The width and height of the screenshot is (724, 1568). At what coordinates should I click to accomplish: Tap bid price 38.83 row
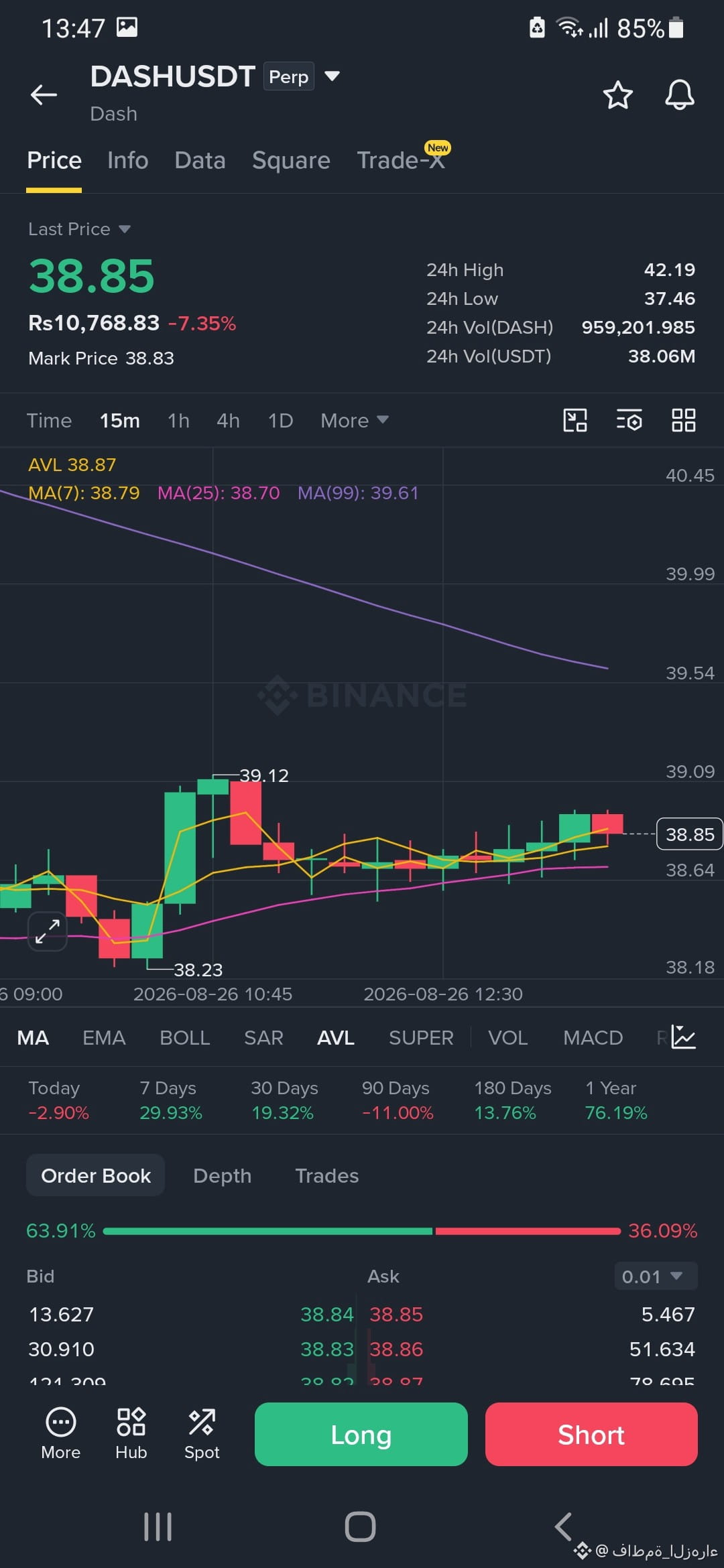click(326, 1349)
